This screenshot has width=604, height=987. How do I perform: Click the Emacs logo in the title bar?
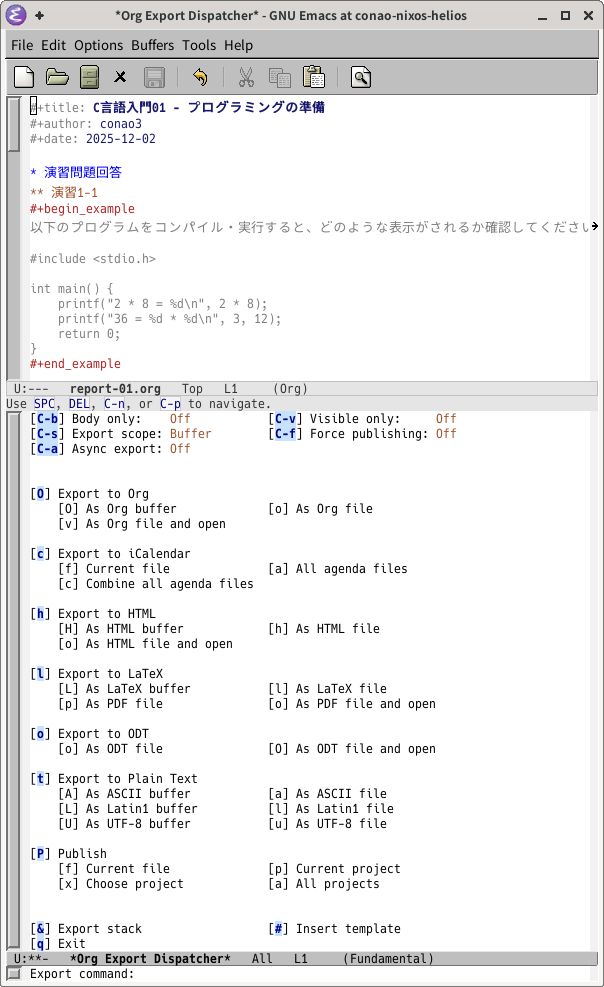tap(16, 15)
